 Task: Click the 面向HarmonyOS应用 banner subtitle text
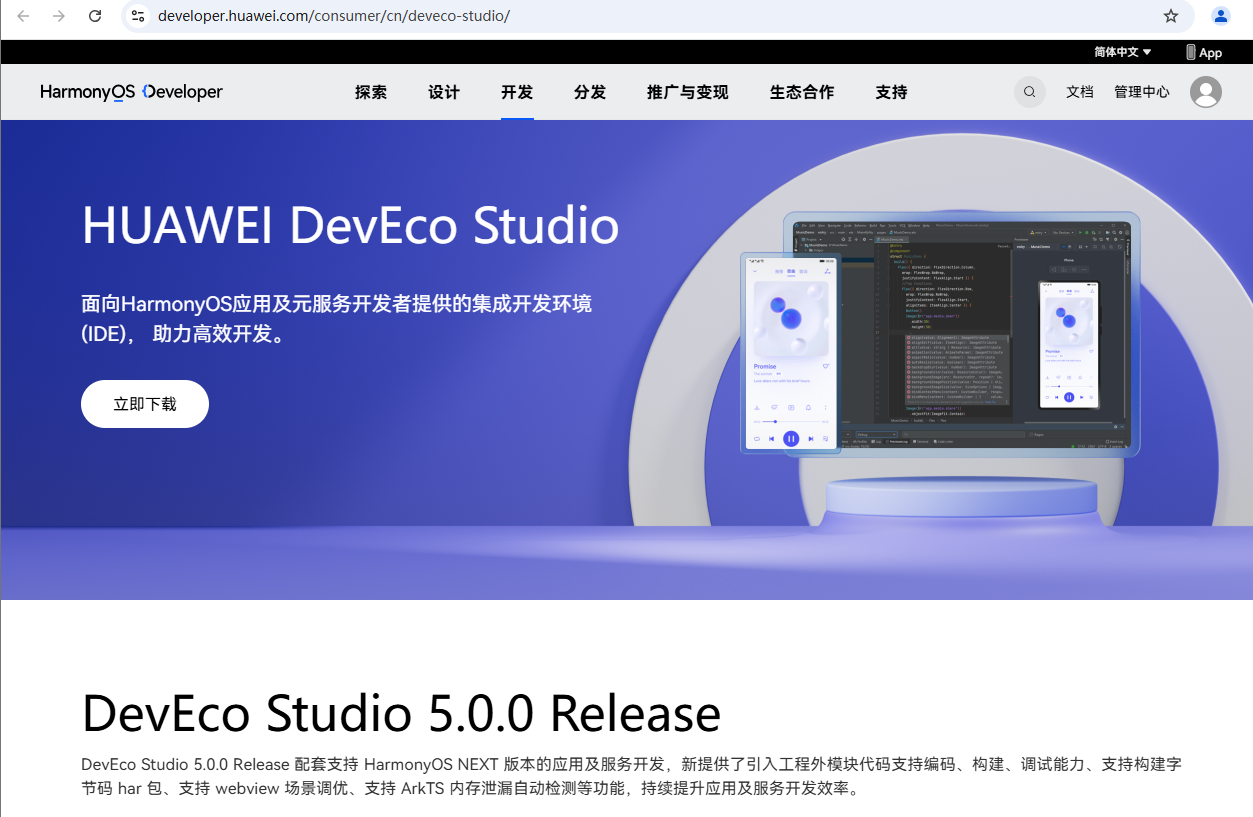[336, 318]
